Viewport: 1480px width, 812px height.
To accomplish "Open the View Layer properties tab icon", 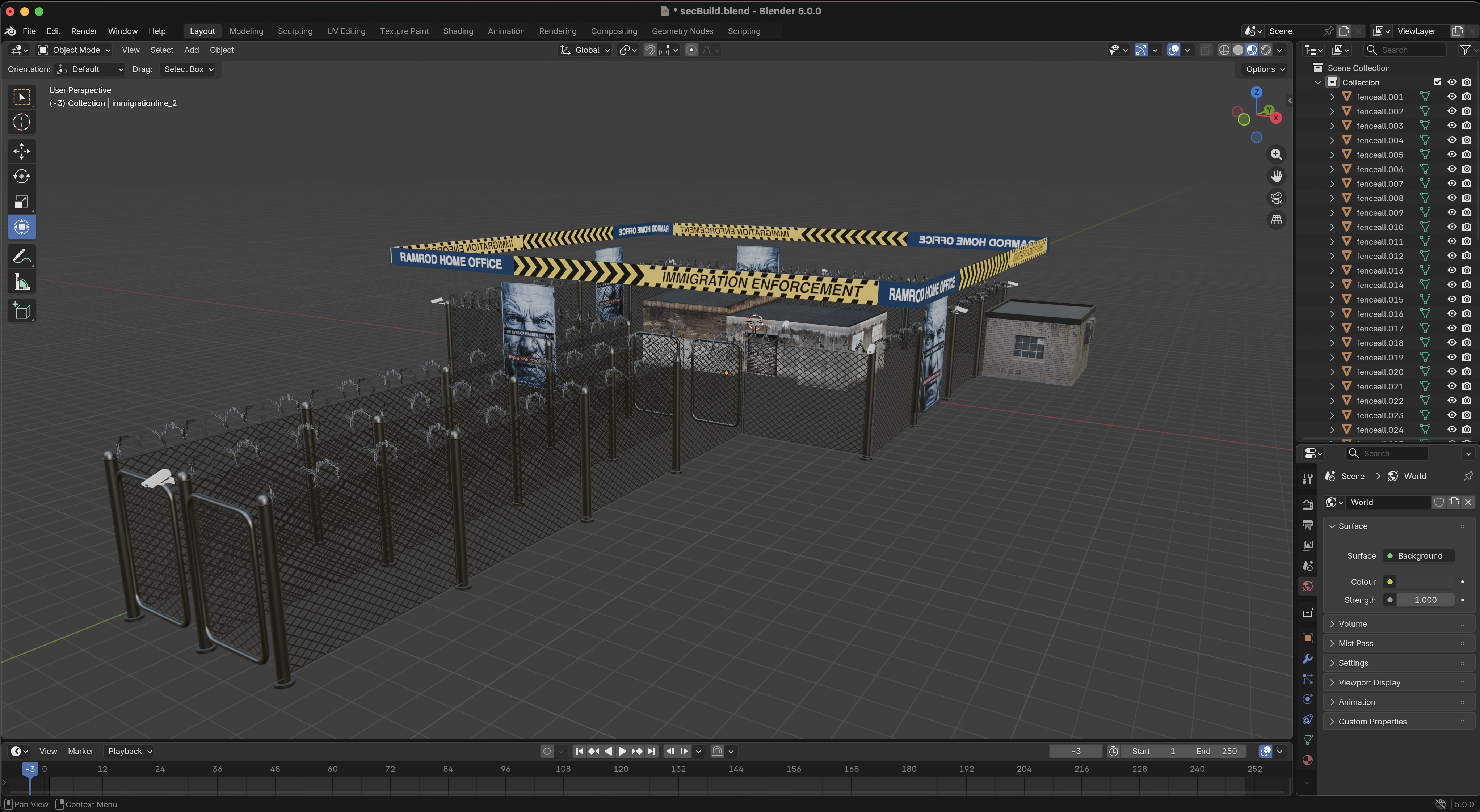I will click(1308, 545).
